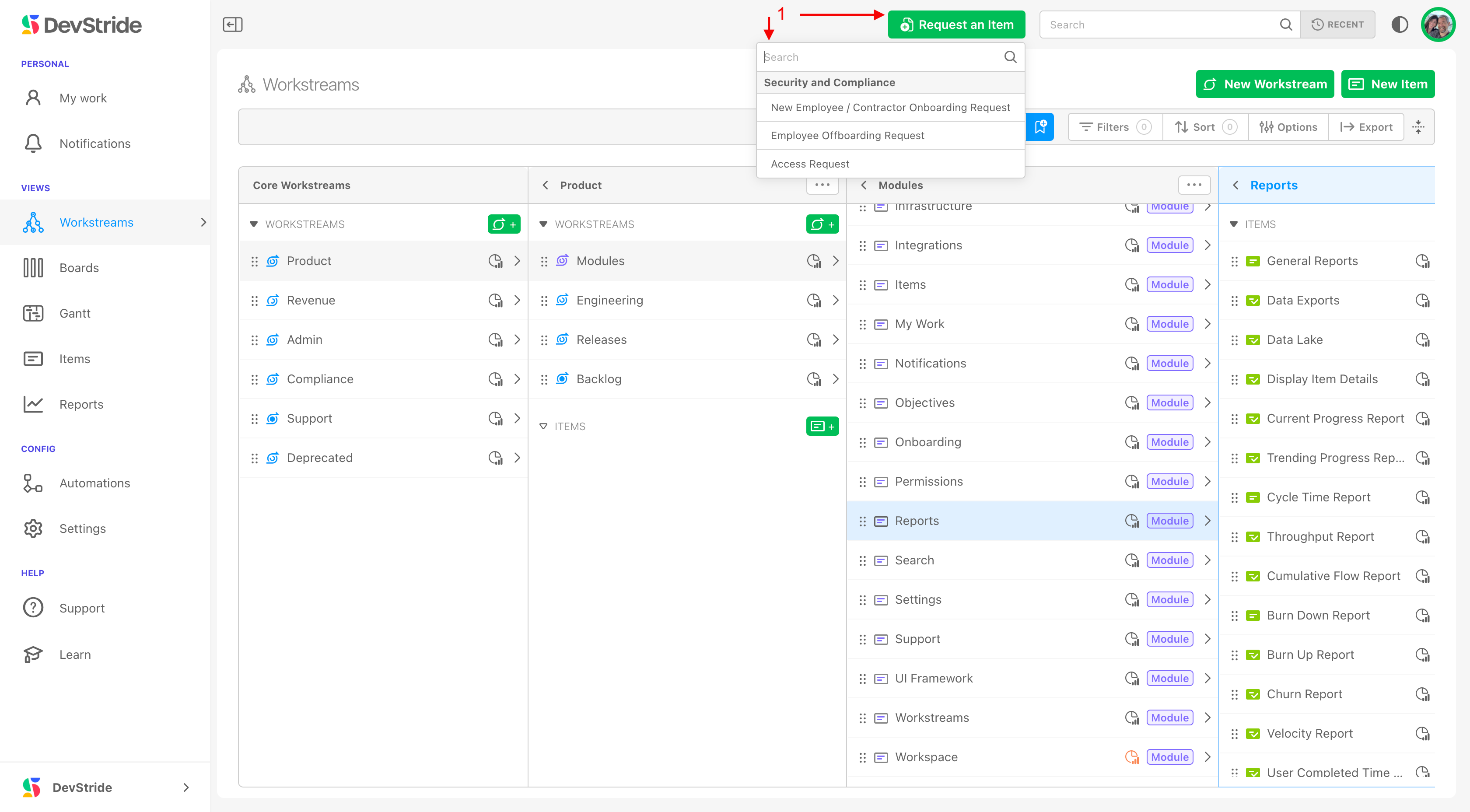
Task: Choose Employee Offboarding Request from the list
Action: [847, 135]
